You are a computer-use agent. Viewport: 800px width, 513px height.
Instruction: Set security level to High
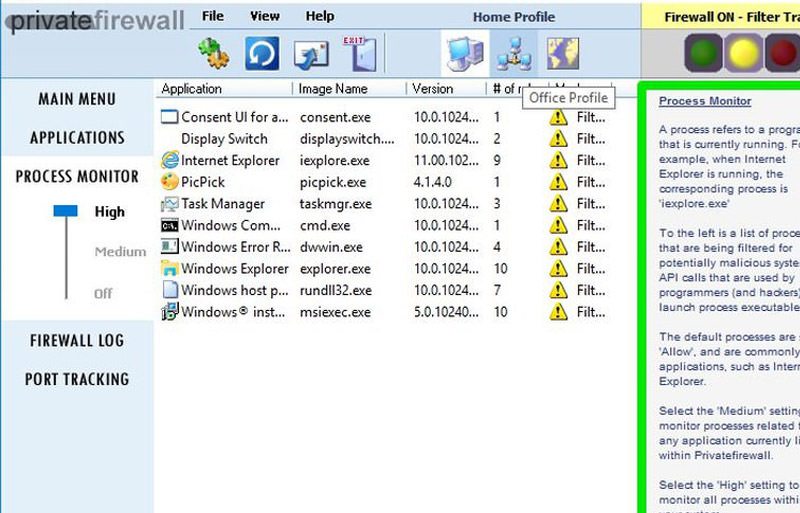110,212
